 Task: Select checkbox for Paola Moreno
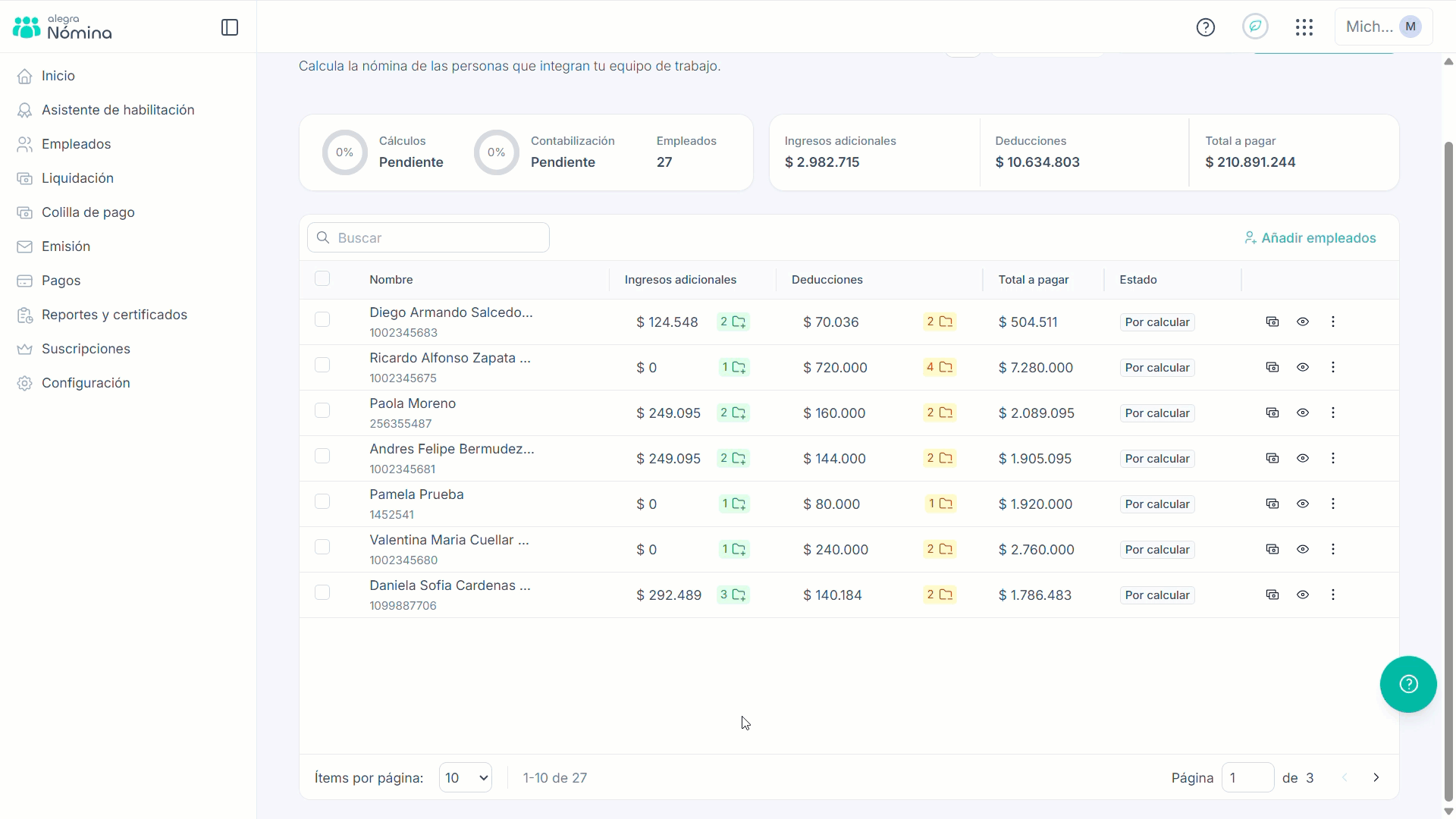coord(322,410)
